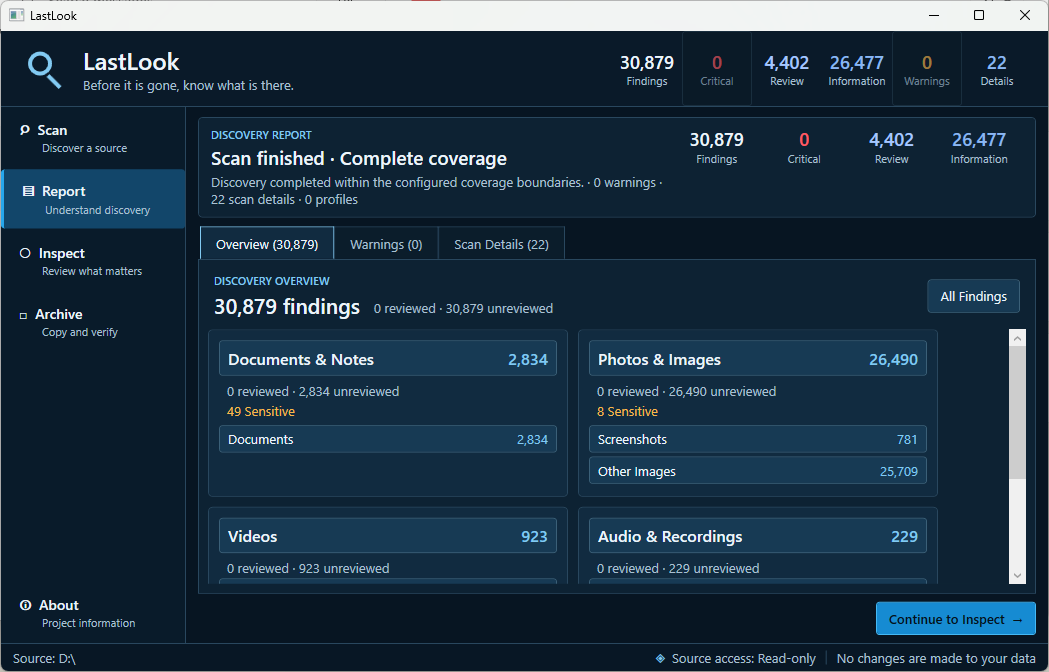Click the report panel Information 26,477 stat

pyautogui.click(x=979, y=148)
